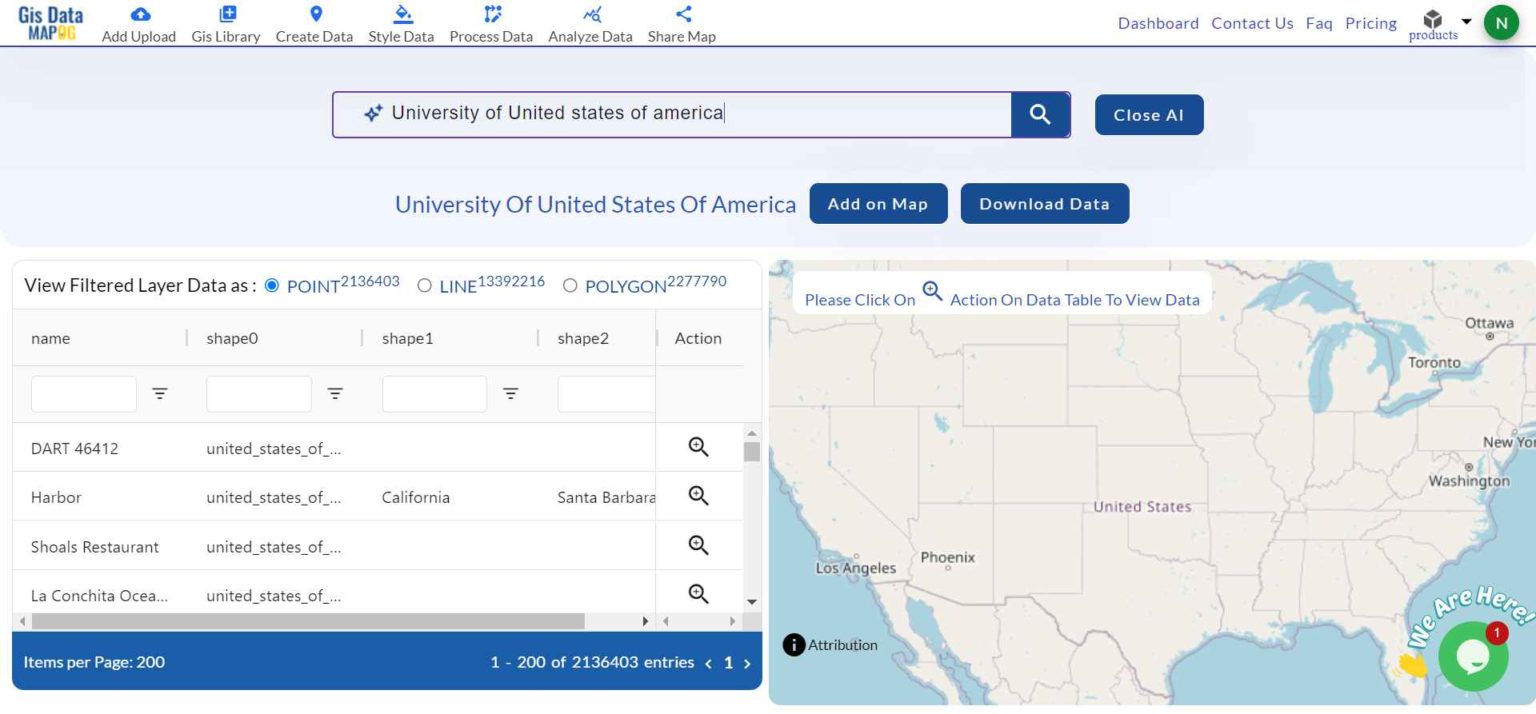Zoom to the Harbor row on map
This screenshot has width=1536, height=714.
[x=698, y=496]
